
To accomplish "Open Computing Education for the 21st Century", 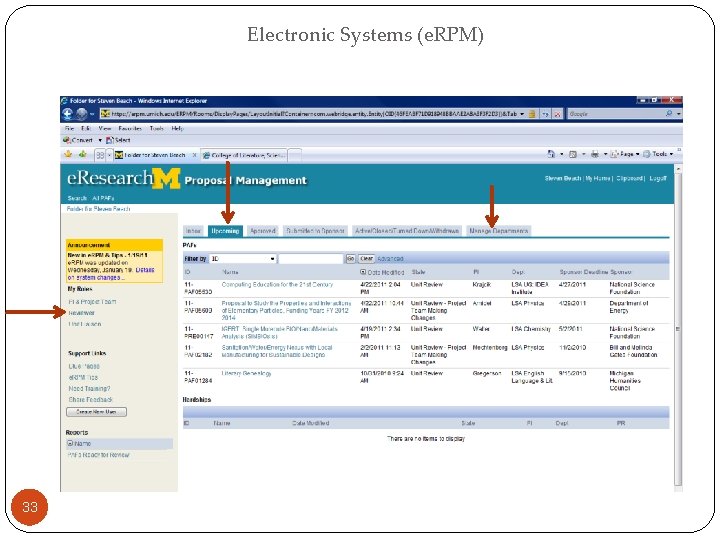I will pos(277,285).
